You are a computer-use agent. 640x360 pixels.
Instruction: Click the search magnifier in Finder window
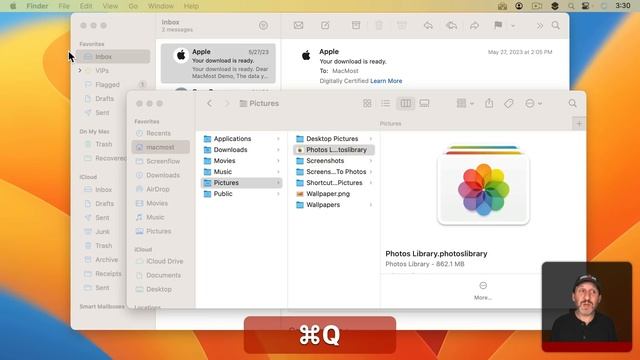[573, 103]
